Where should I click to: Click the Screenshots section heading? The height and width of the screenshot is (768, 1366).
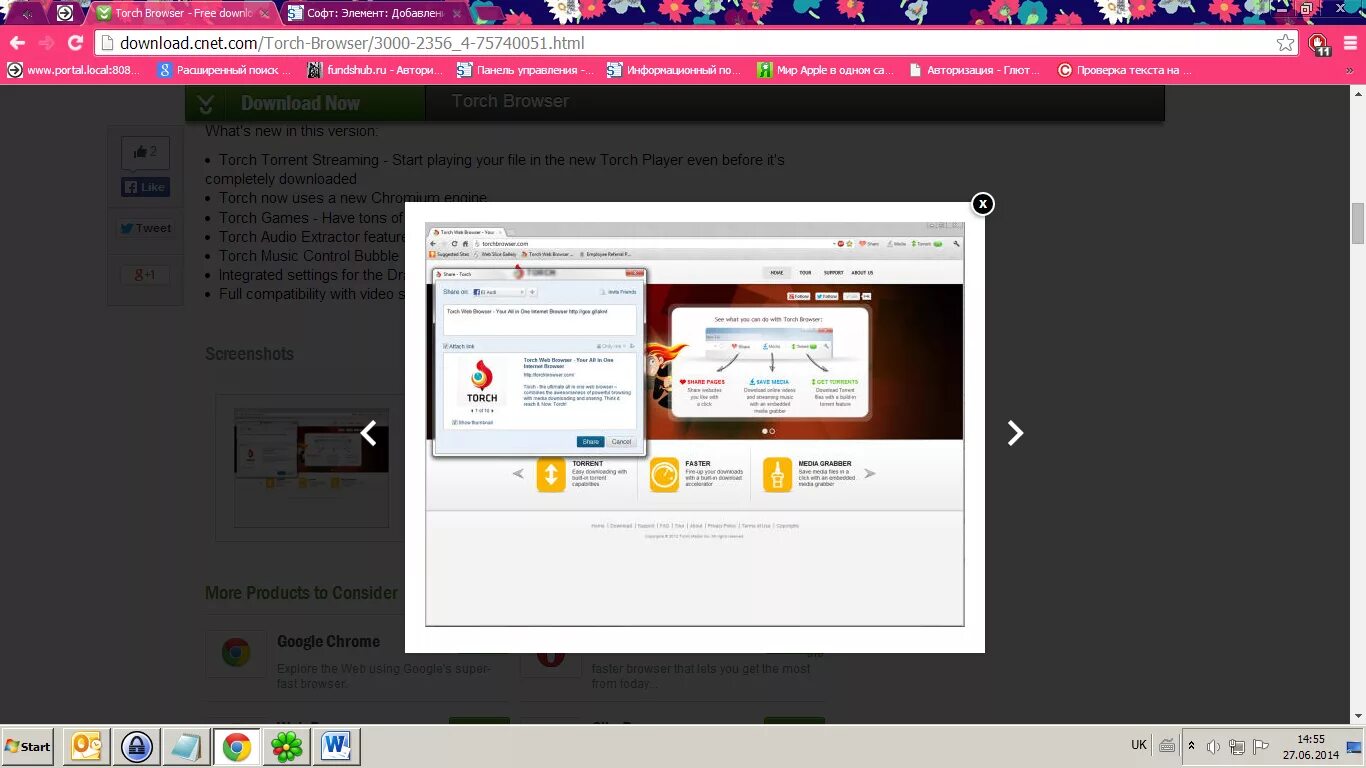pyautogui.click(x=249, y=354)
